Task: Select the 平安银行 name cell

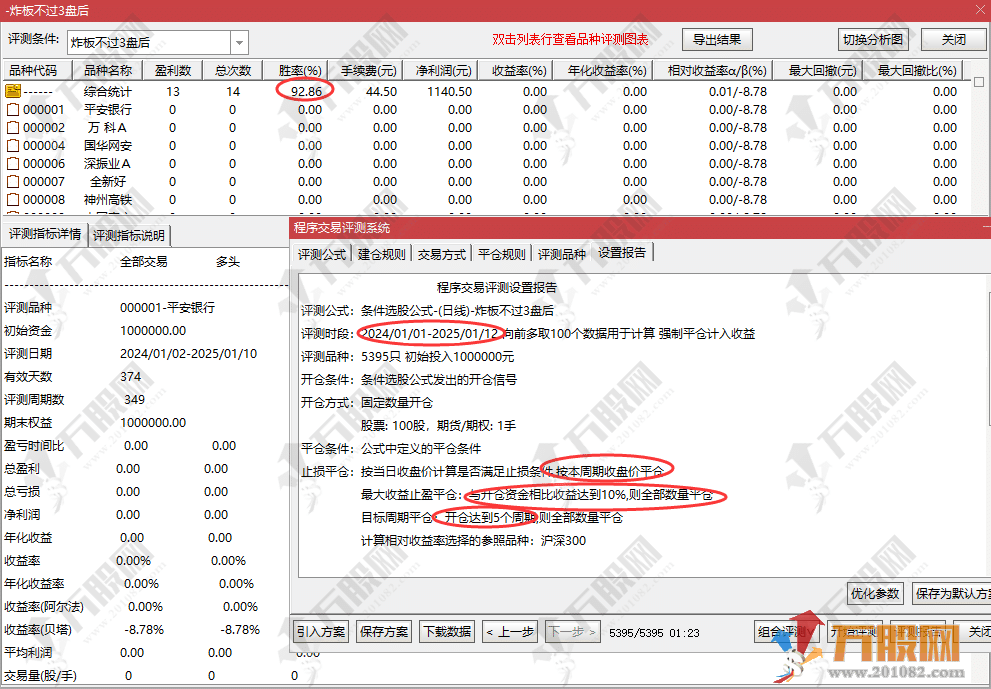Action: (x=107, y=109)
